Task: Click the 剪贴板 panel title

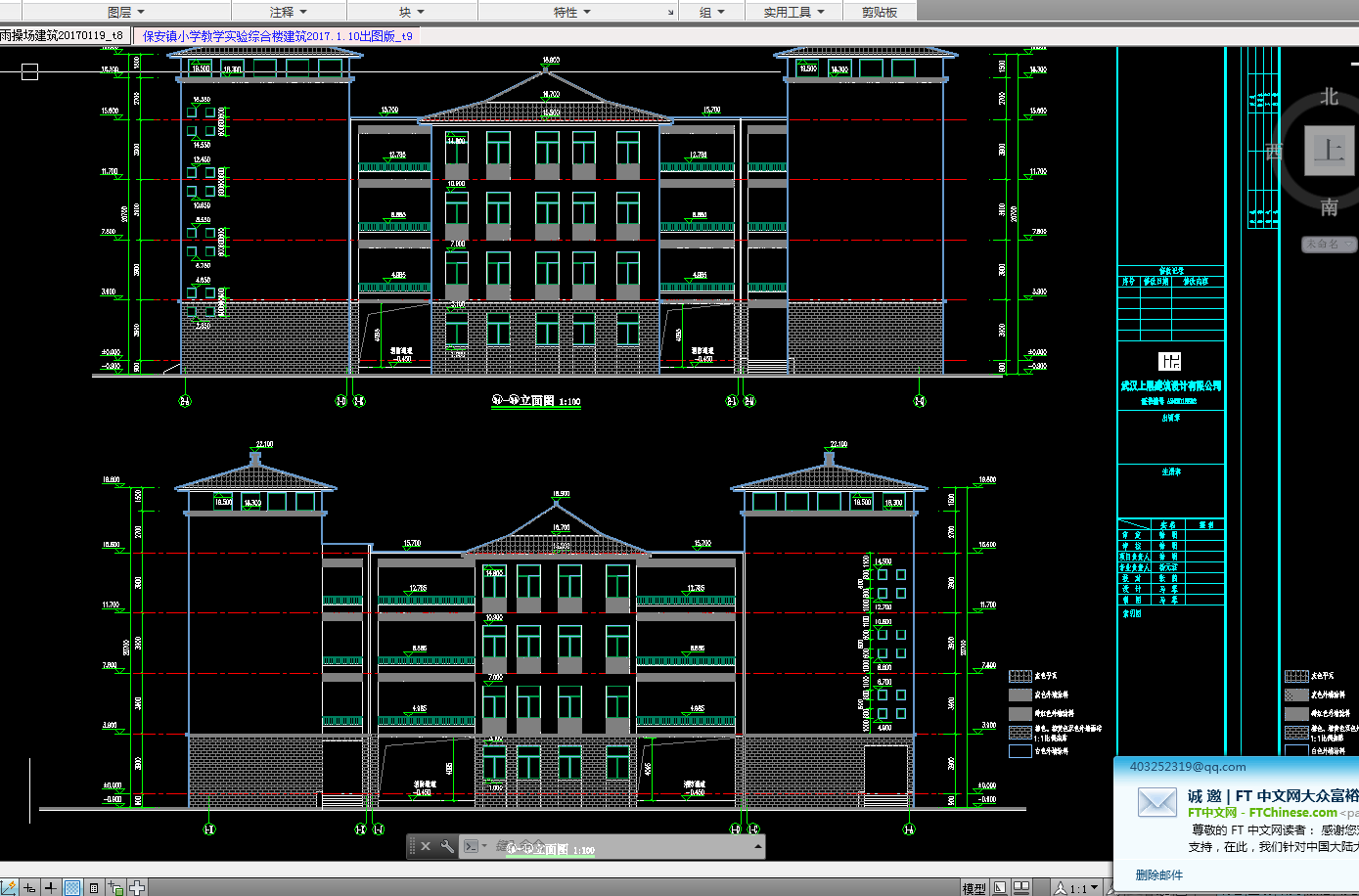Action: (879, 12)
